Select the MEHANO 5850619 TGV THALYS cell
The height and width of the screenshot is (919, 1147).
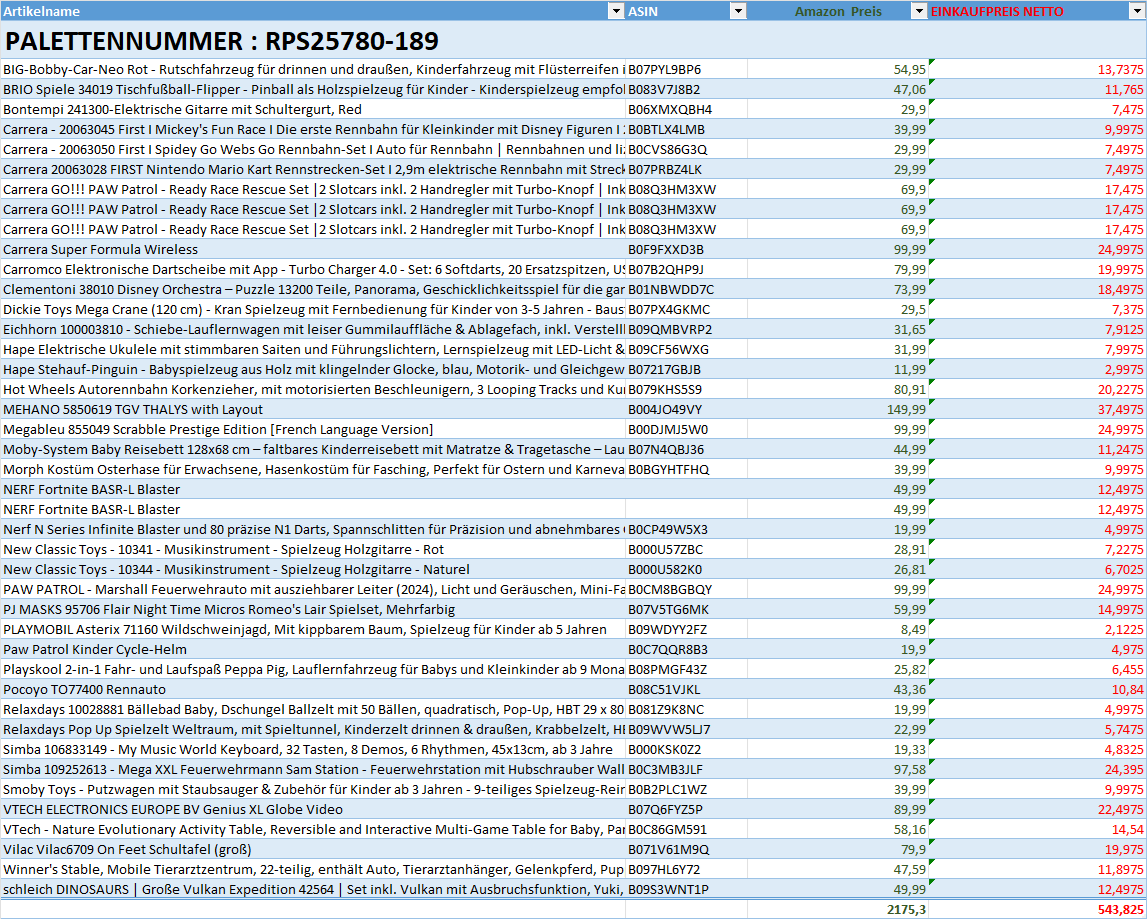coord(133,409)
